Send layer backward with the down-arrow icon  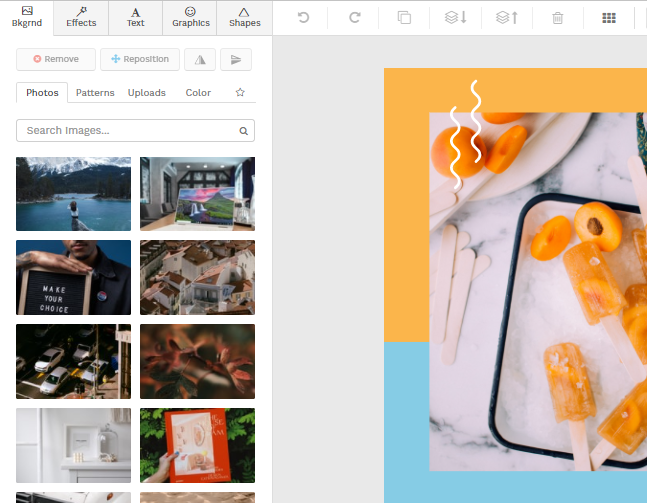click(x=455, y=17)
